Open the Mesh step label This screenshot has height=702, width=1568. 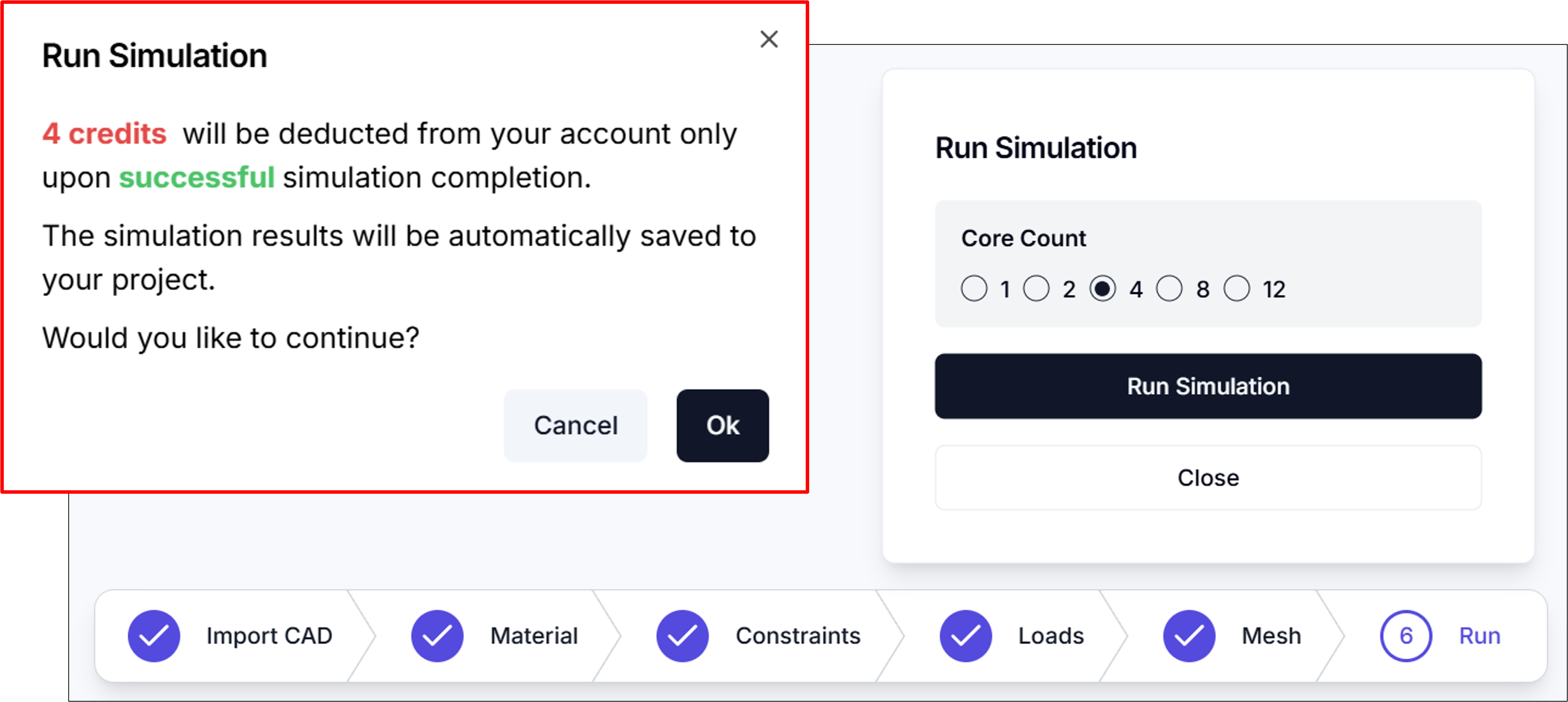point(1271,636)
